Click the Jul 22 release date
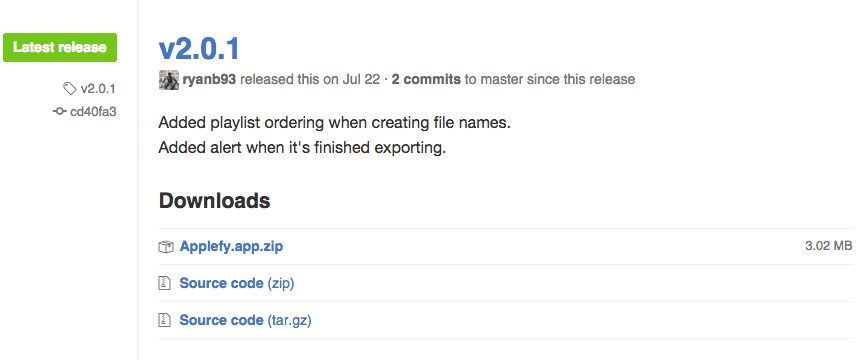Image resolution: width=865 pixels, height=360 pixels. point(361,79)
